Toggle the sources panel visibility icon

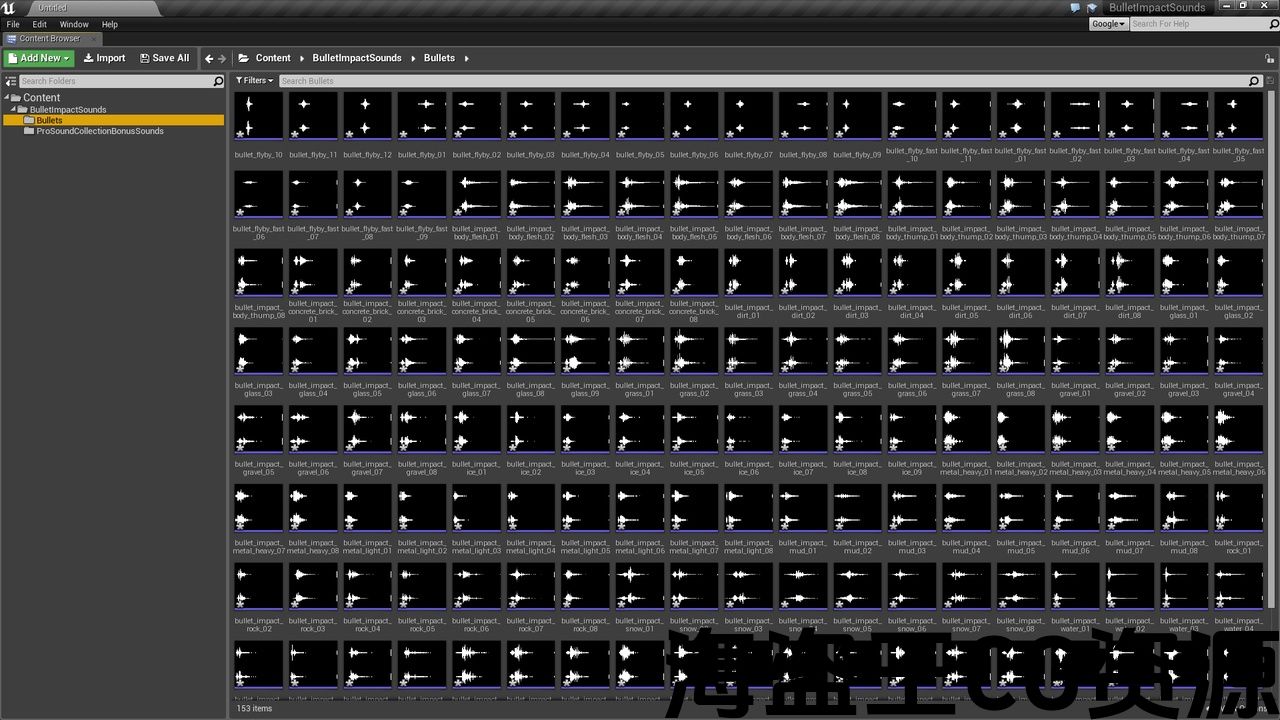point(11,81)
